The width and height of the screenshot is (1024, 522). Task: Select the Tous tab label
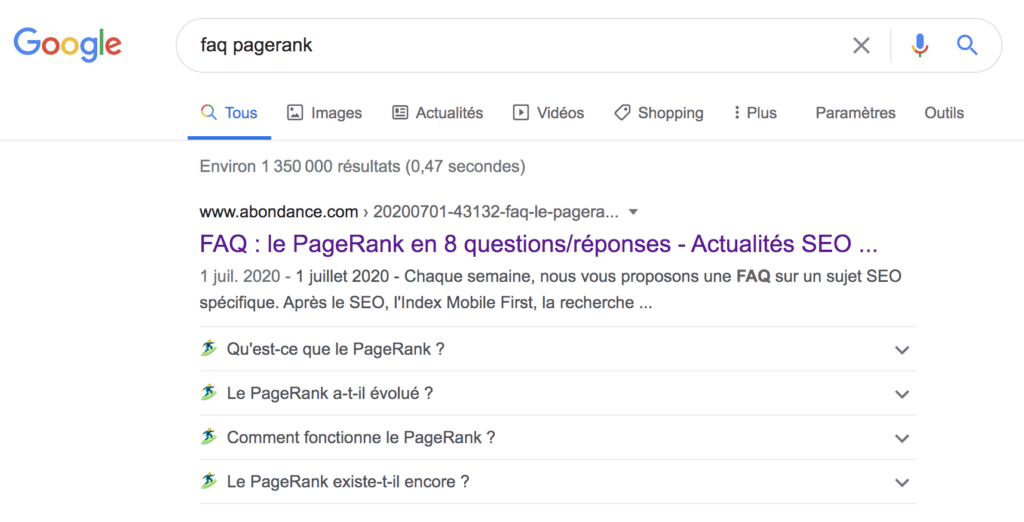coord(241,113)
